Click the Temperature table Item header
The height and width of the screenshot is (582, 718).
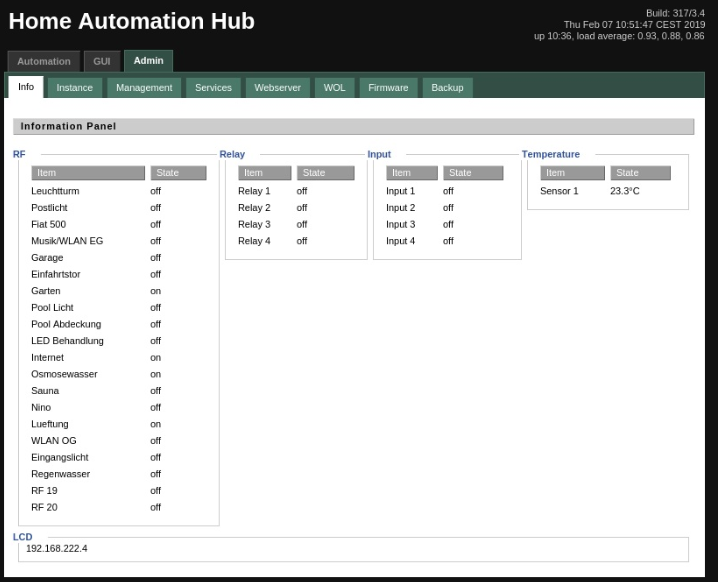[572, 173]
